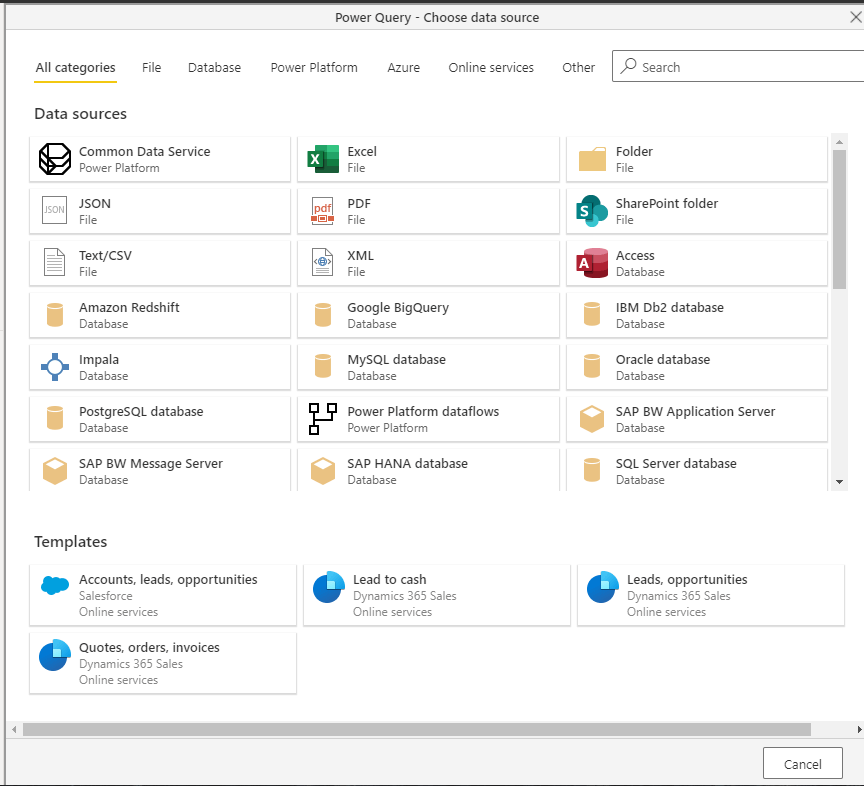Click the horizontal scrollbar right arrow
This screenshot has height=786, width=864.
coord(858,729)
